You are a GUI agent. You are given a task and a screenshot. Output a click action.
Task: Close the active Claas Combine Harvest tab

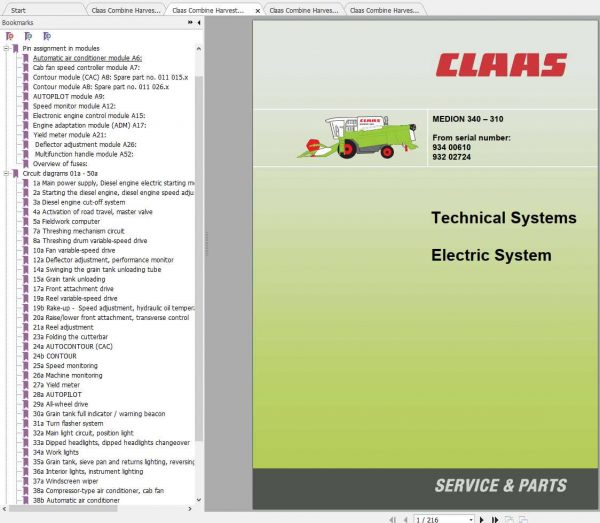pos(258,11)
